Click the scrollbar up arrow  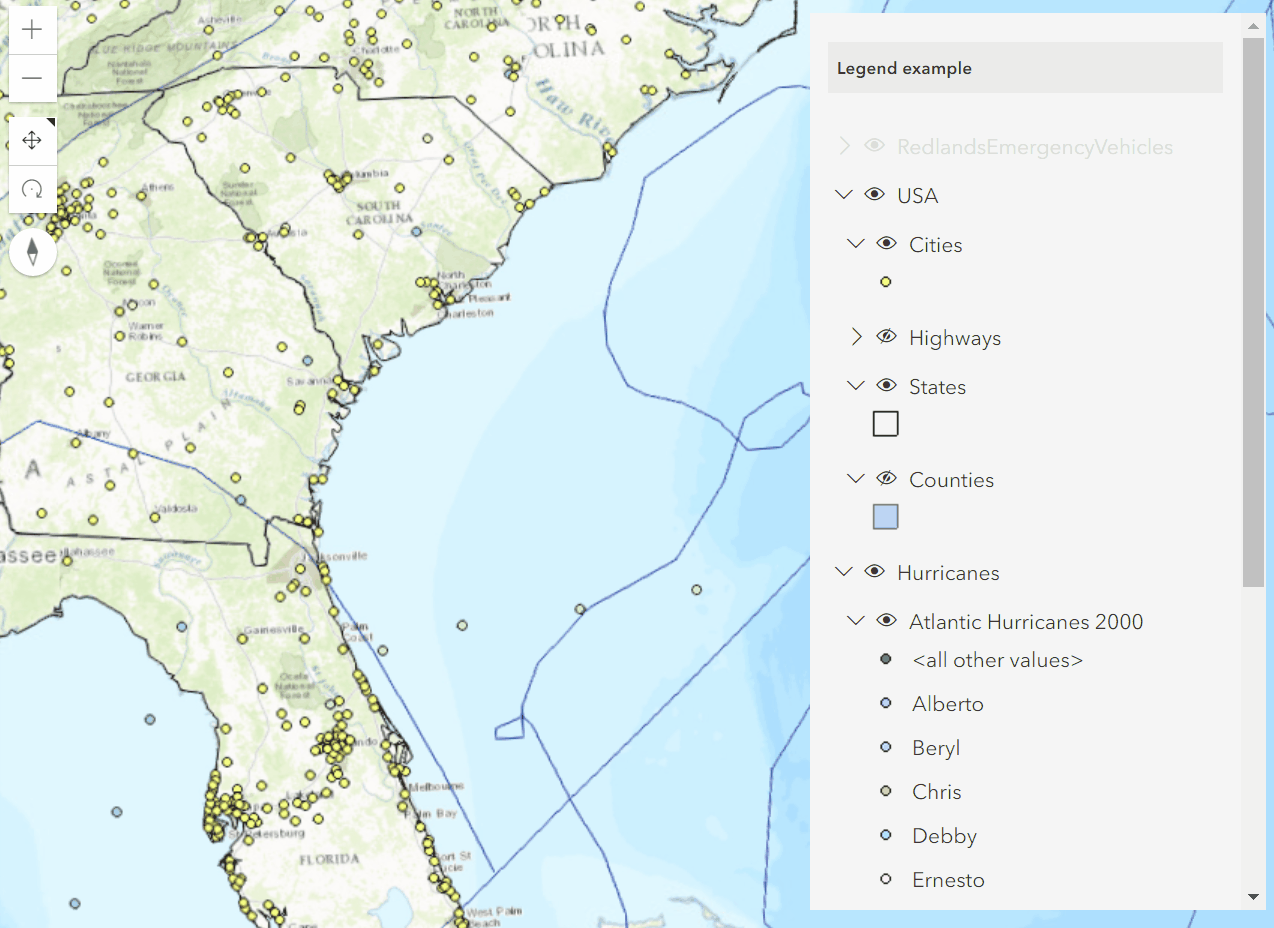point(1254,24)
